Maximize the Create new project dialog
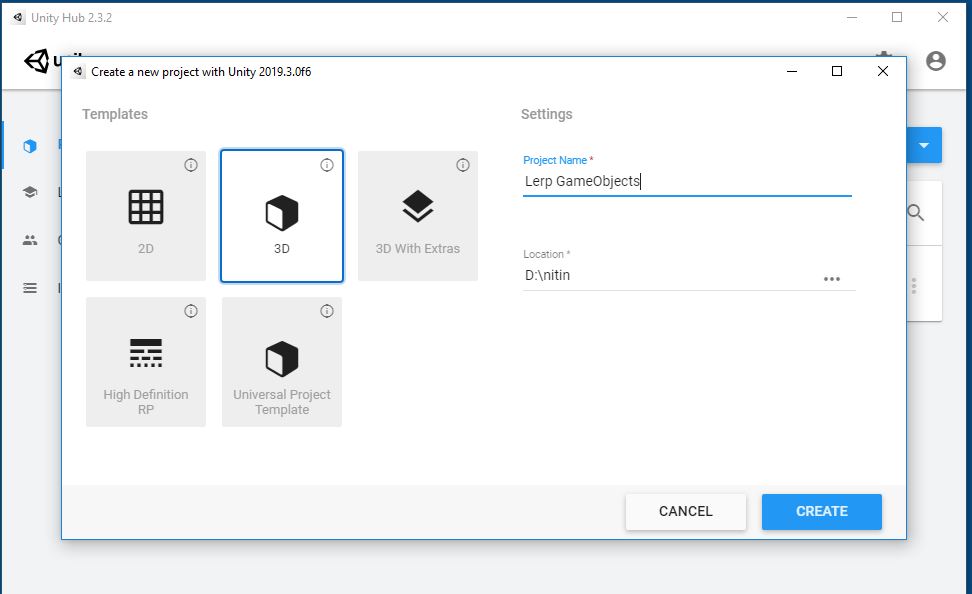Image resolution: width=972 pixels, height=594 pixels. [837, 71]
